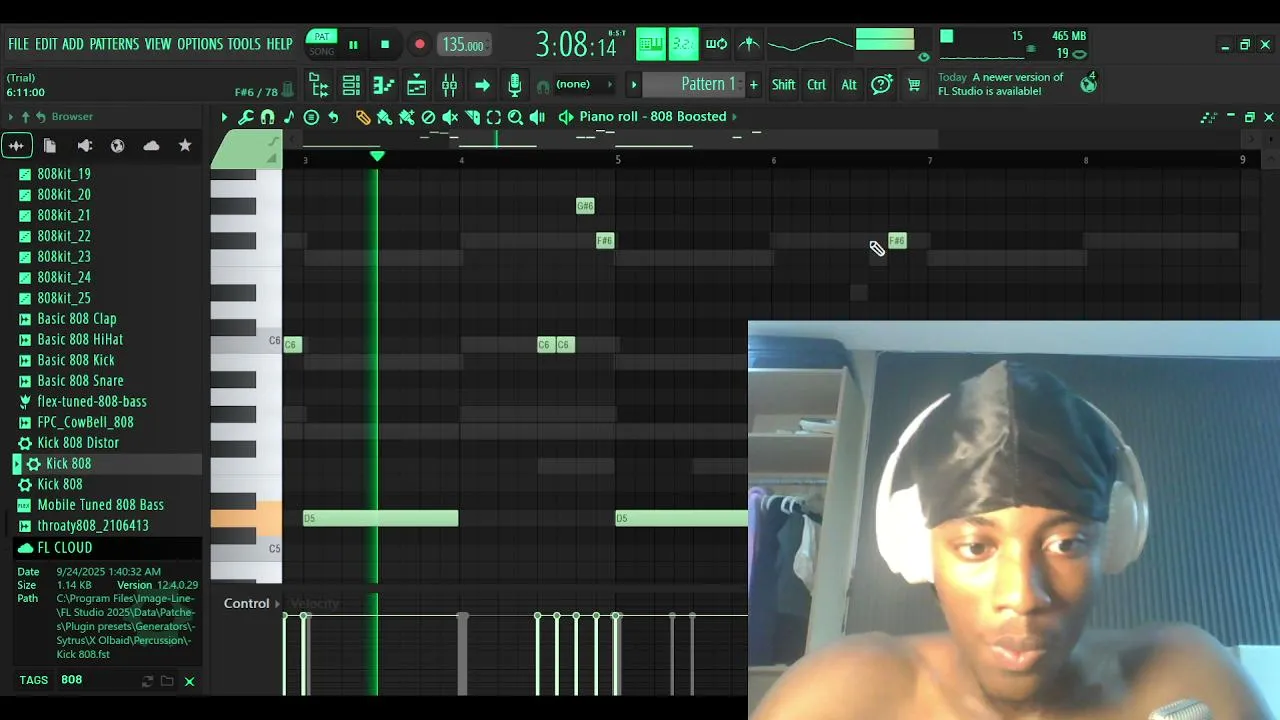Click the 135.000 tempo field

pos(463,45)
